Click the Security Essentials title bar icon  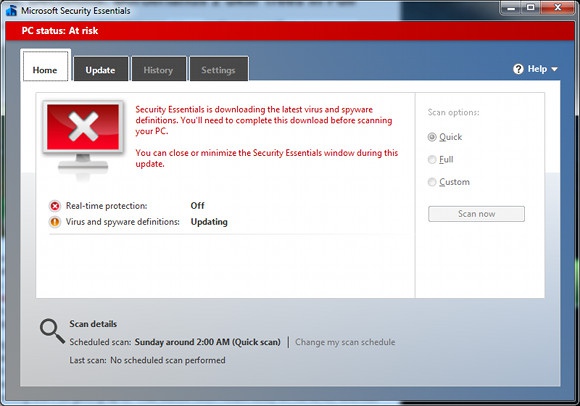tap(11, 10)
